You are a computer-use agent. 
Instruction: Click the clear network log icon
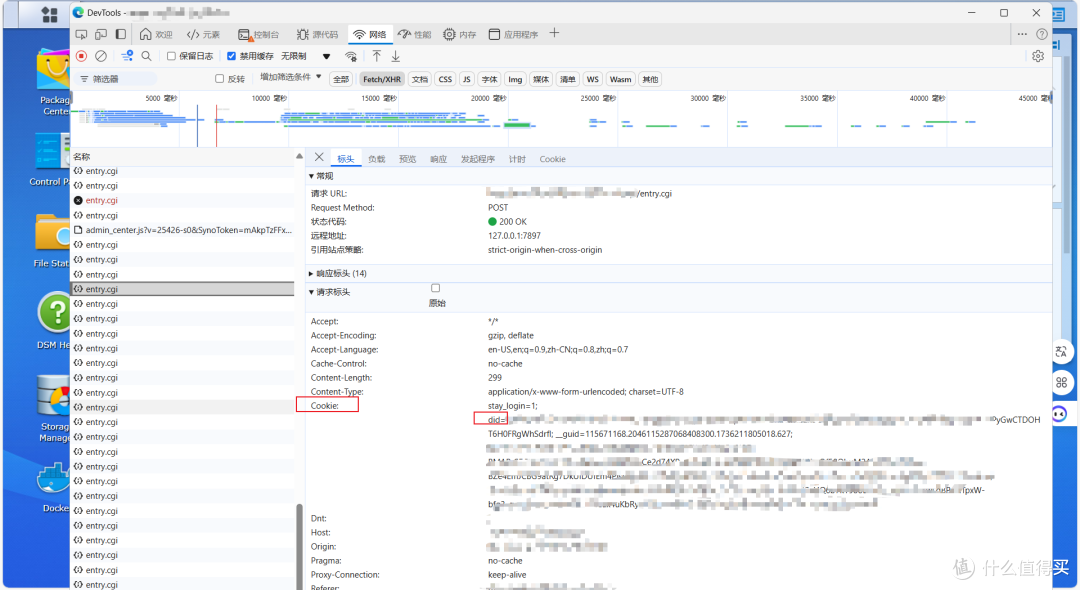click(x=100, y=56)
